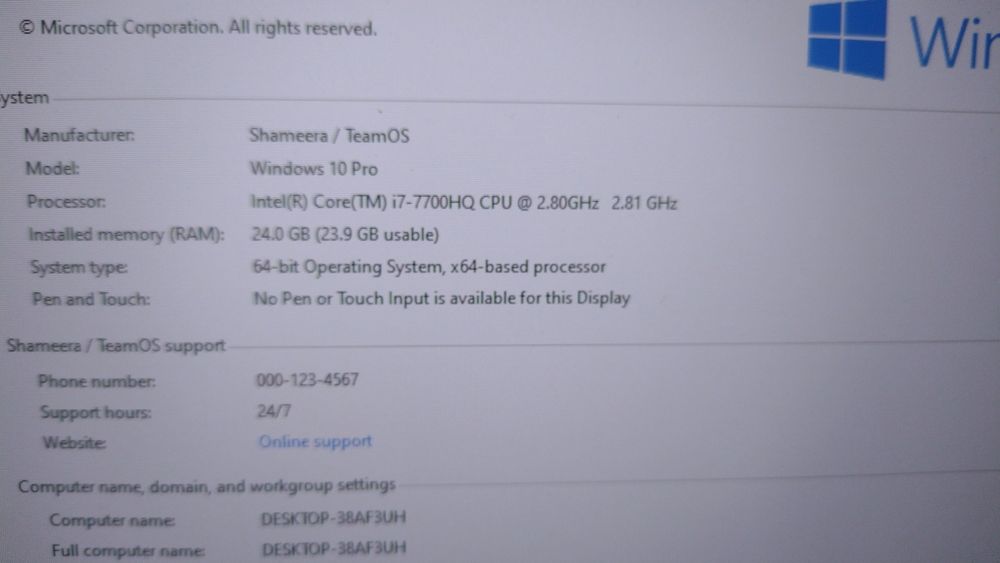
Task: Click the Shameera / TeamOS support heading
Action: click(116, 346)
